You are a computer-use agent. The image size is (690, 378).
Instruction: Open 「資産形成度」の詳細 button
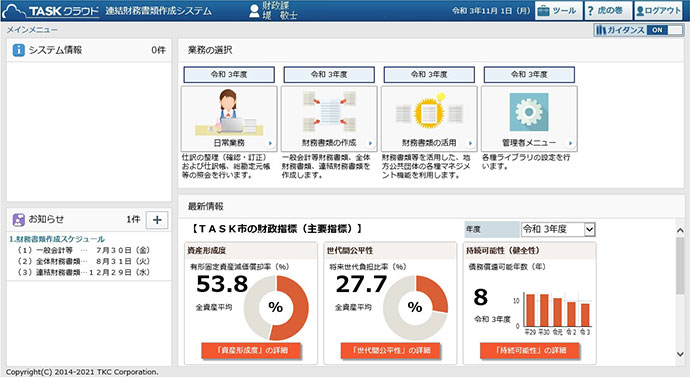pos(251,350)
